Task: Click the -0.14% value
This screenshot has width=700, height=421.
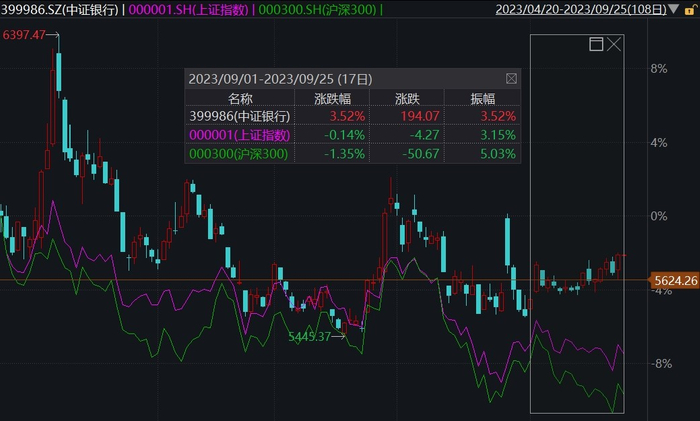Action: click(x=344, y=135)
